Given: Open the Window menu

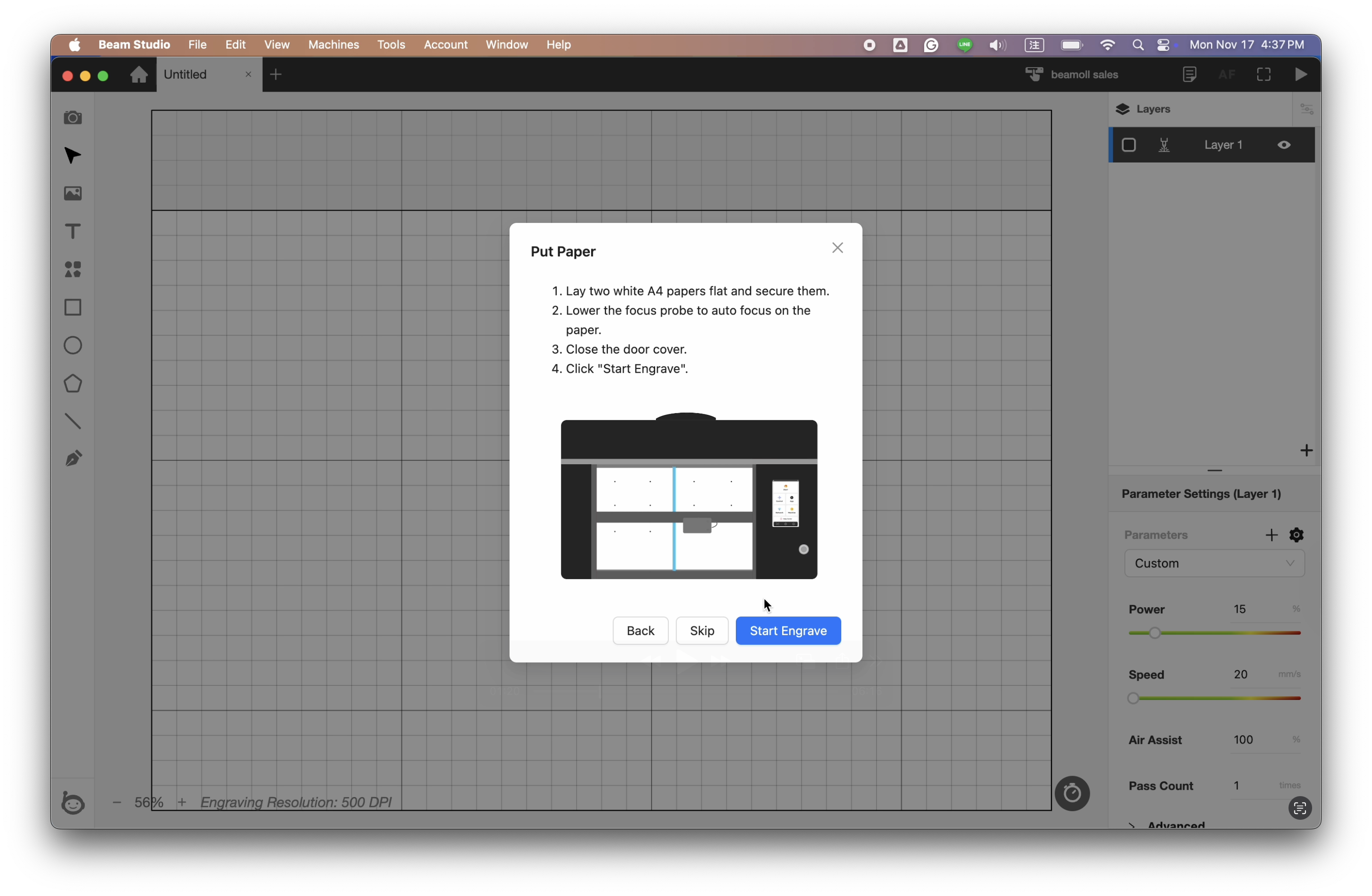Looking at the screenshot, I should (x=506, y=44).
